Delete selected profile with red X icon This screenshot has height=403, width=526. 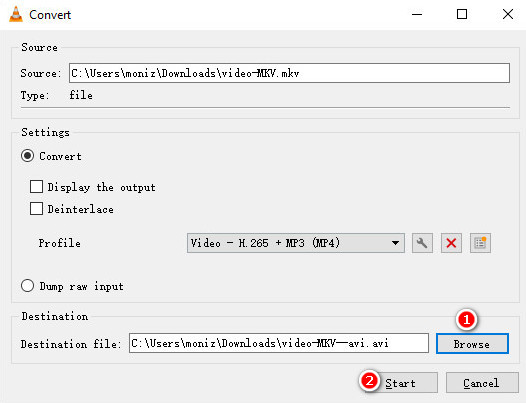click(451, 243)
